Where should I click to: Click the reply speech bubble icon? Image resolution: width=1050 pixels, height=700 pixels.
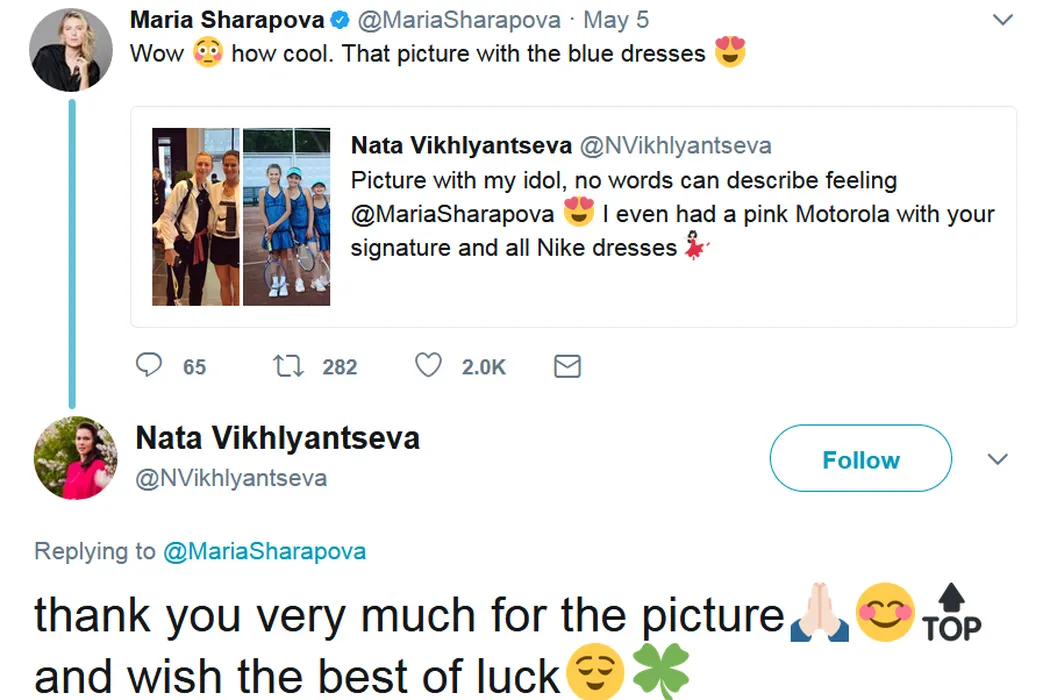[x=149, y=366]
